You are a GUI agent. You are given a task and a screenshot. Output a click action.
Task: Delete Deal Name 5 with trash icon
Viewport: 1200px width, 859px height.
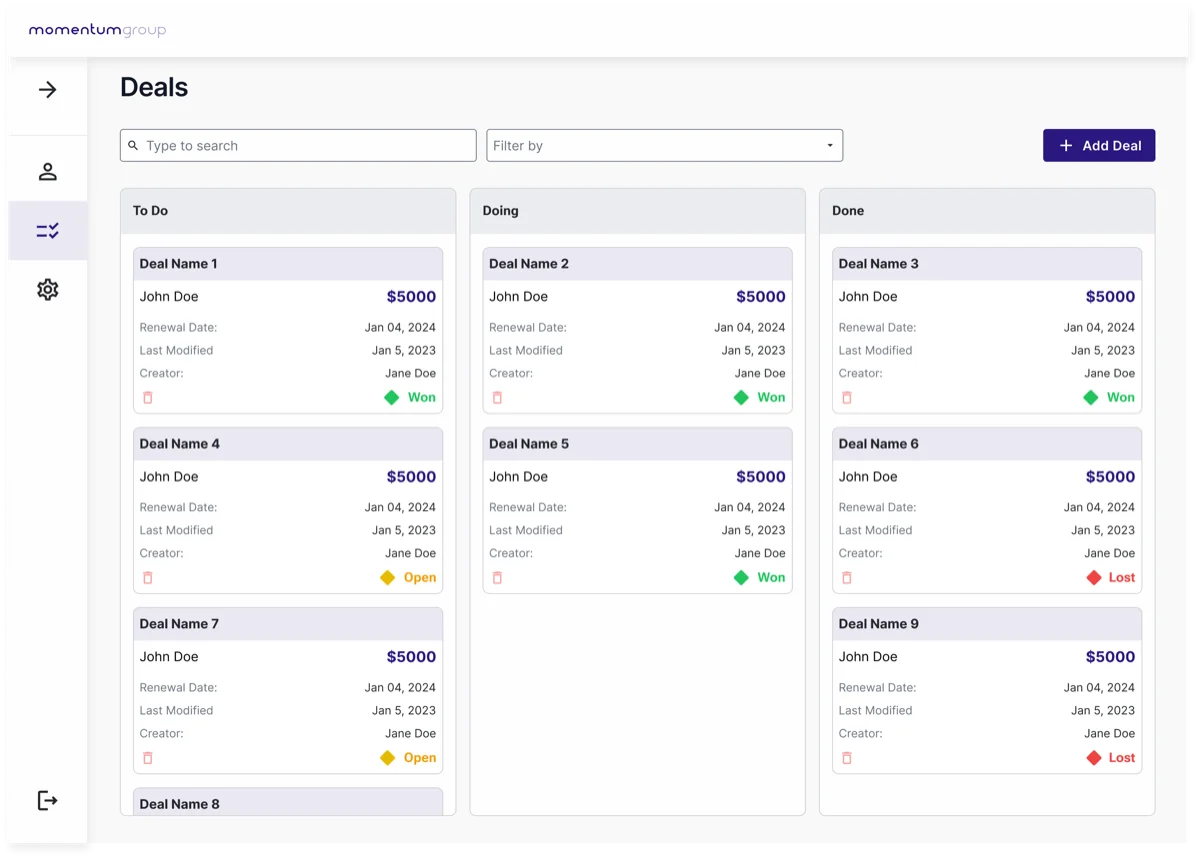pos(497,578)
